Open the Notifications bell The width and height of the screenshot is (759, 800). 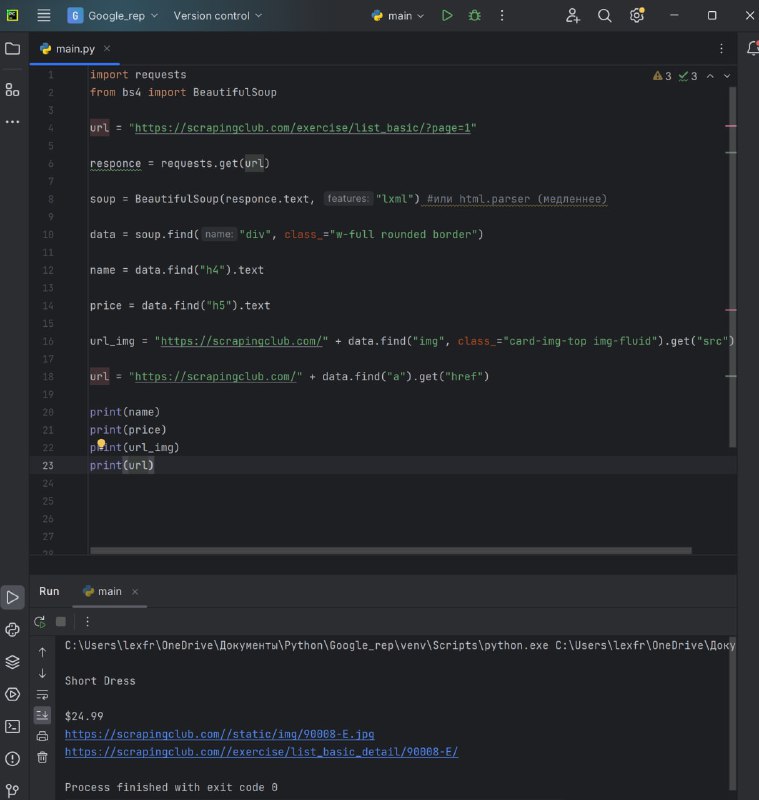[x=752, y=48]
